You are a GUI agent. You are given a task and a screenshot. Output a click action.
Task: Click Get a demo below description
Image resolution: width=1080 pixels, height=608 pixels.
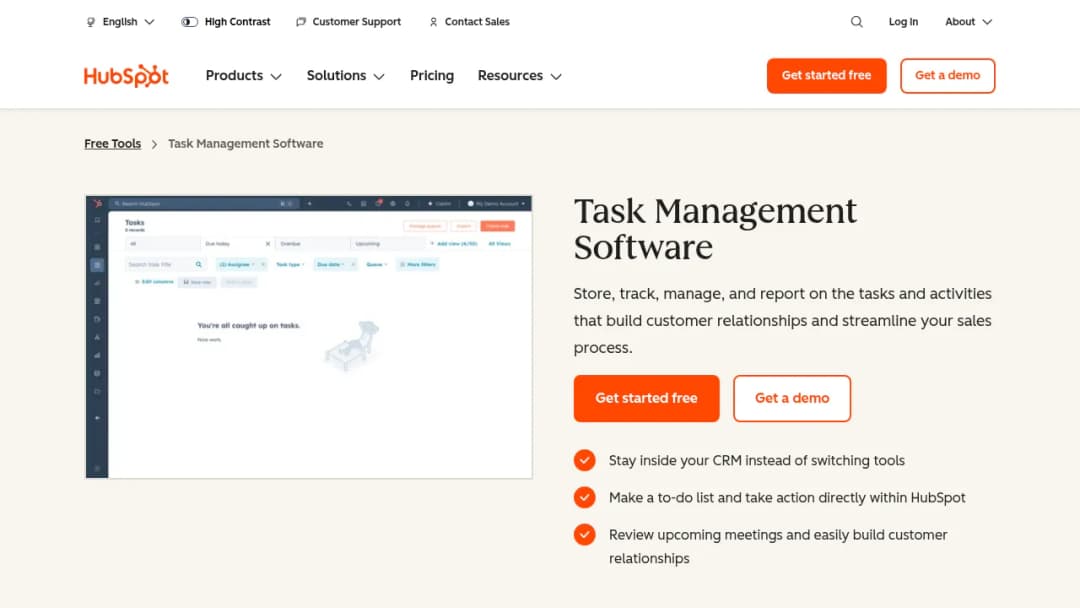792,398
